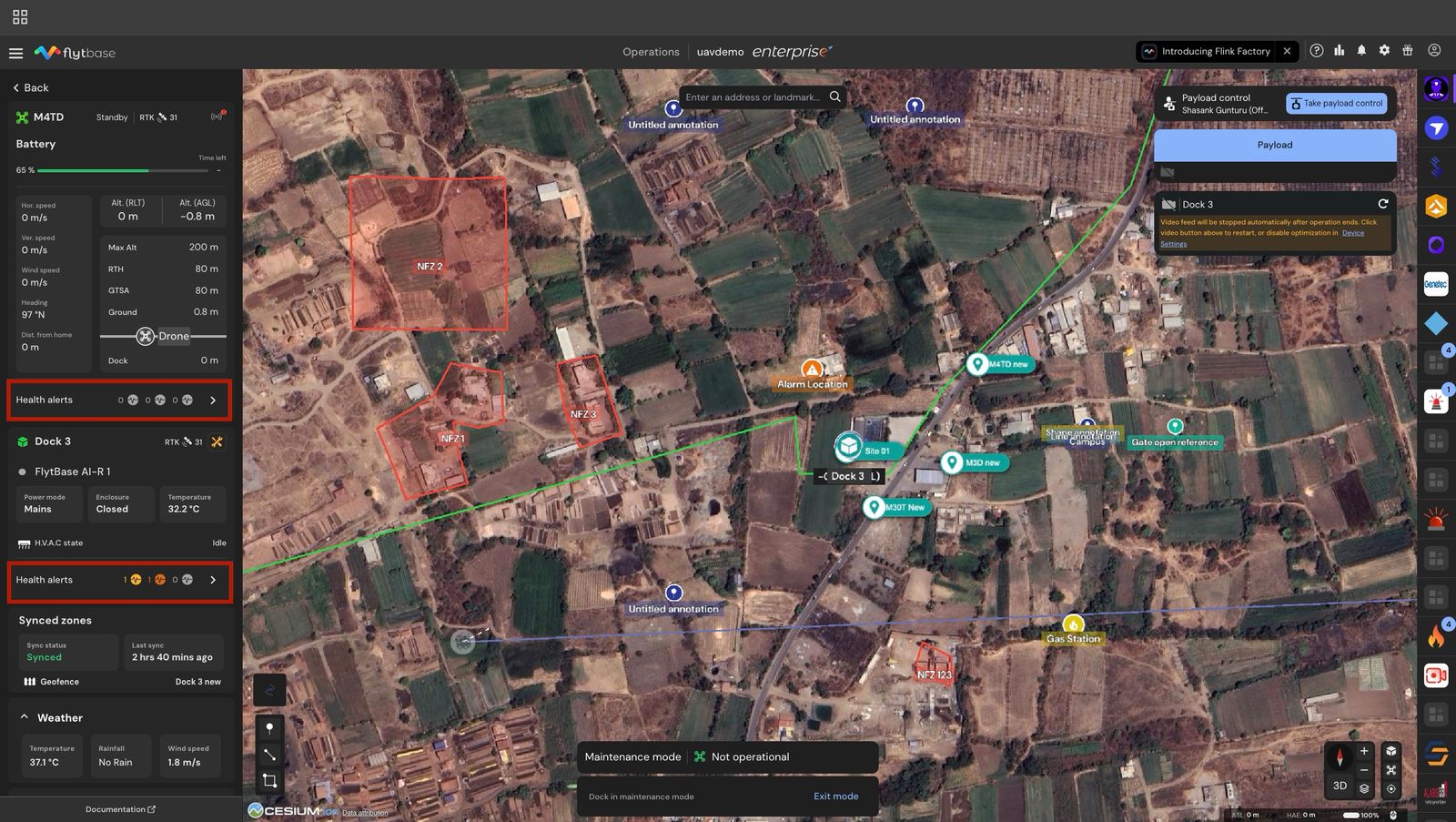Refresh the Dock 3 video feed
This screenshot has height=822, width=1456.
[1383, 204]
